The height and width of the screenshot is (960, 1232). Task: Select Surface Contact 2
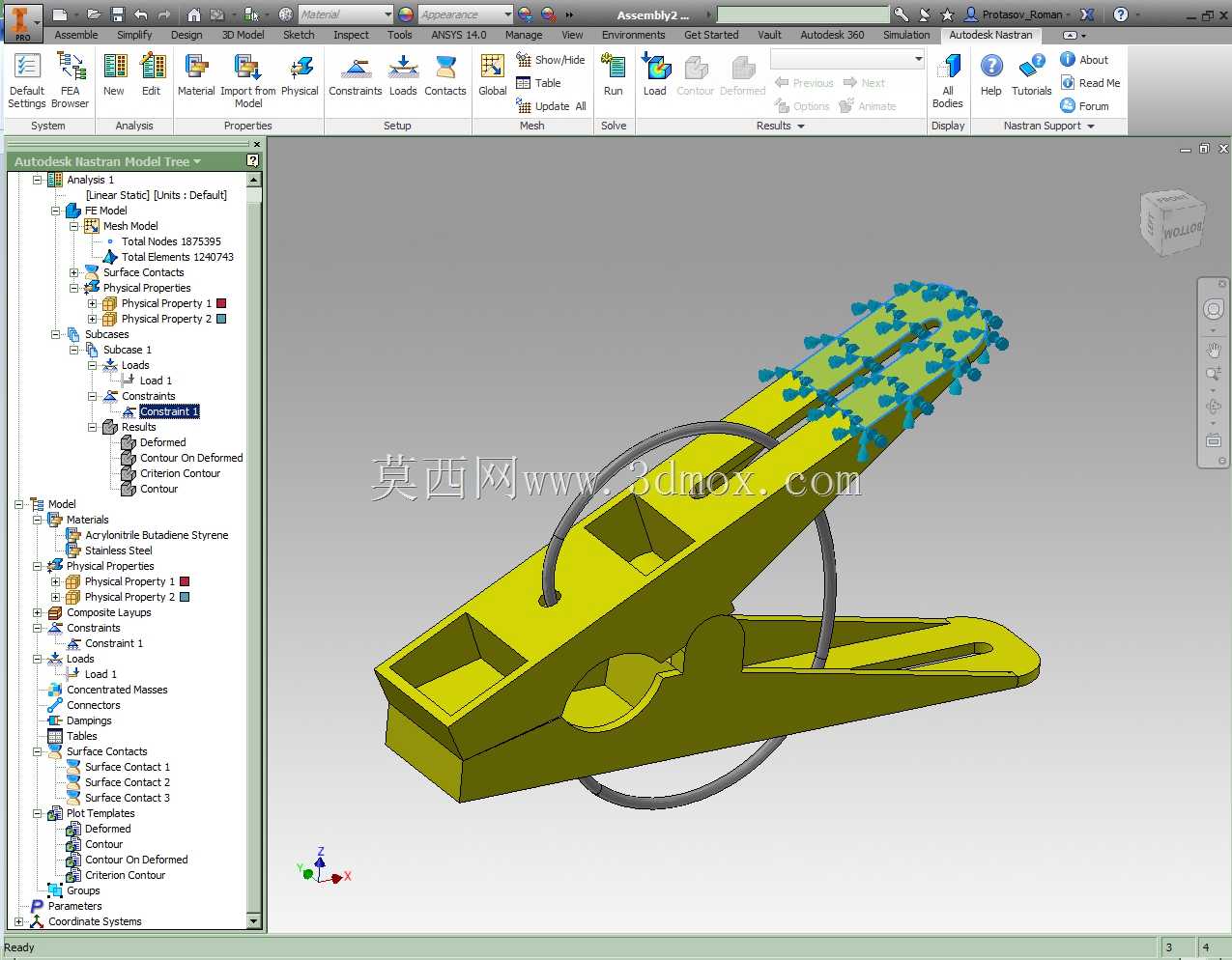128,782
